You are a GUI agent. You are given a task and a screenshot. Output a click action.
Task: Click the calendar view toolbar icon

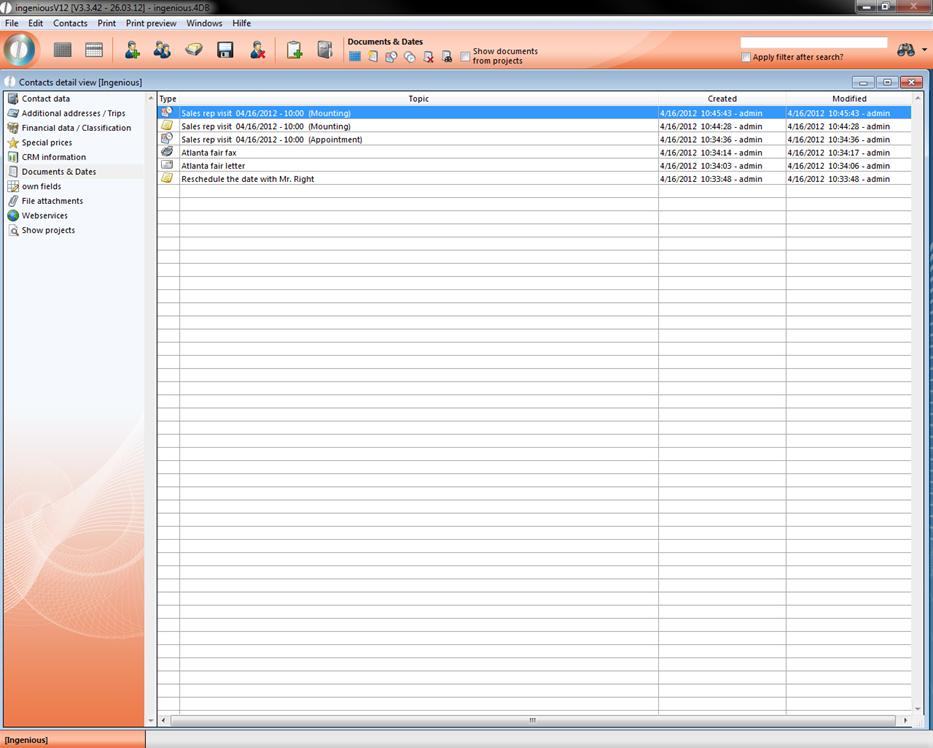click(x=94, y=50)
